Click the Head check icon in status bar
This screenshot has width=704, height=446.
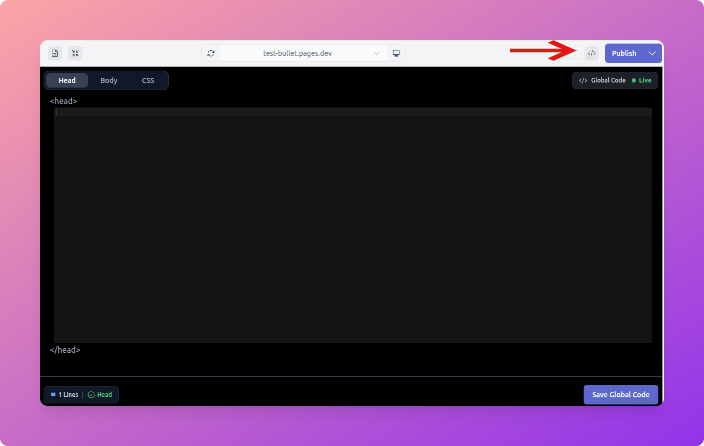[x=91, y=395]
